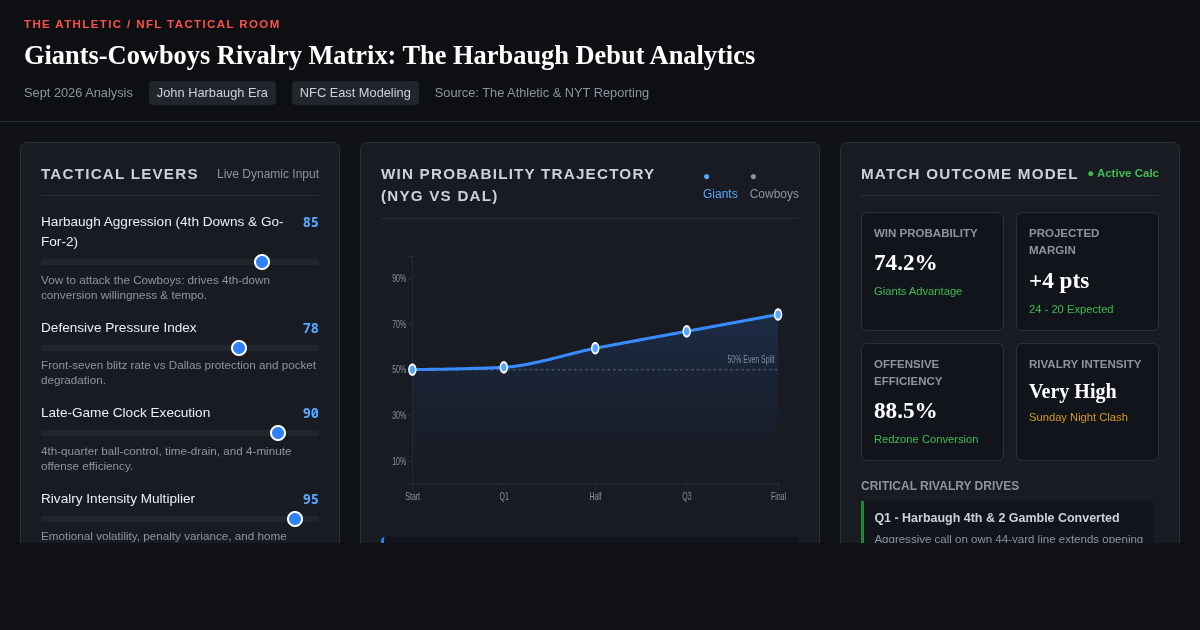Click the John Harbaugh Era tag
Screen dimensions: 1200x630
pos(212,93)
